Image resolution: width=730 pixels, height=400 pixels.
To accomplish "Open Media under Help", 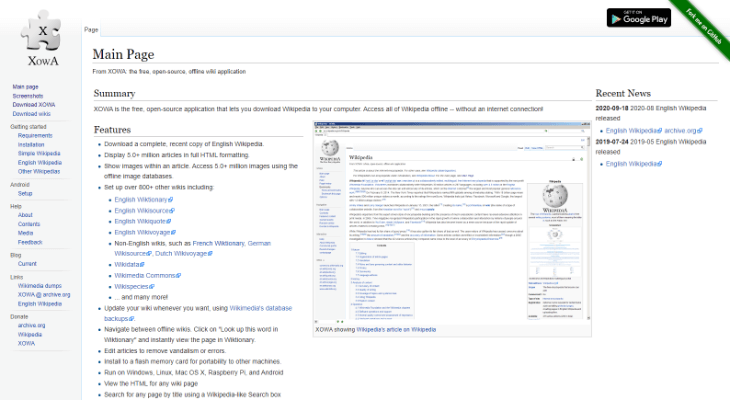I will click(x=26, y=233).
